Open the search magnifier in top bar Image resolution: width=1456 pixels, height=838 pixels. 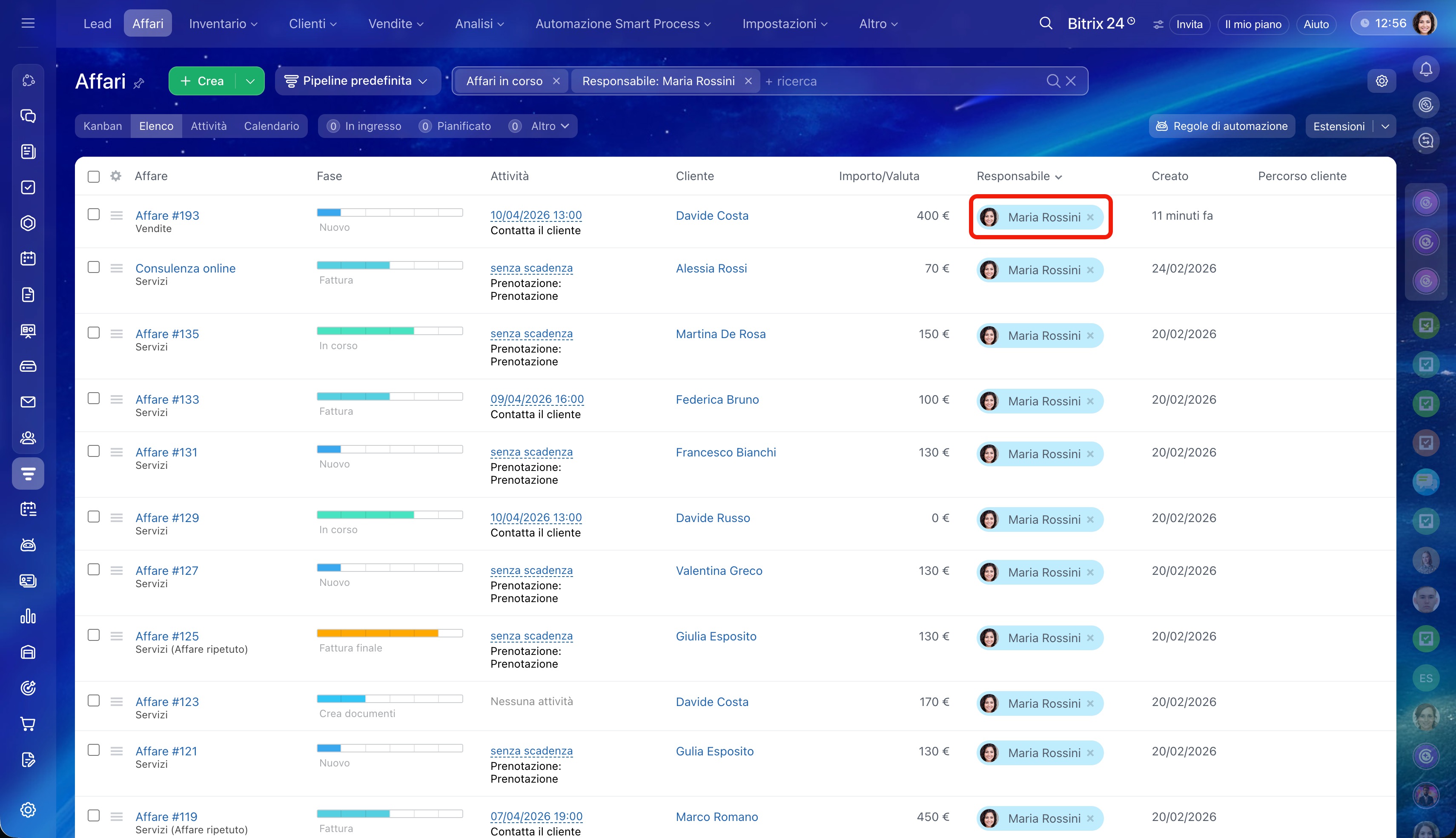[x=1045, y=23]
